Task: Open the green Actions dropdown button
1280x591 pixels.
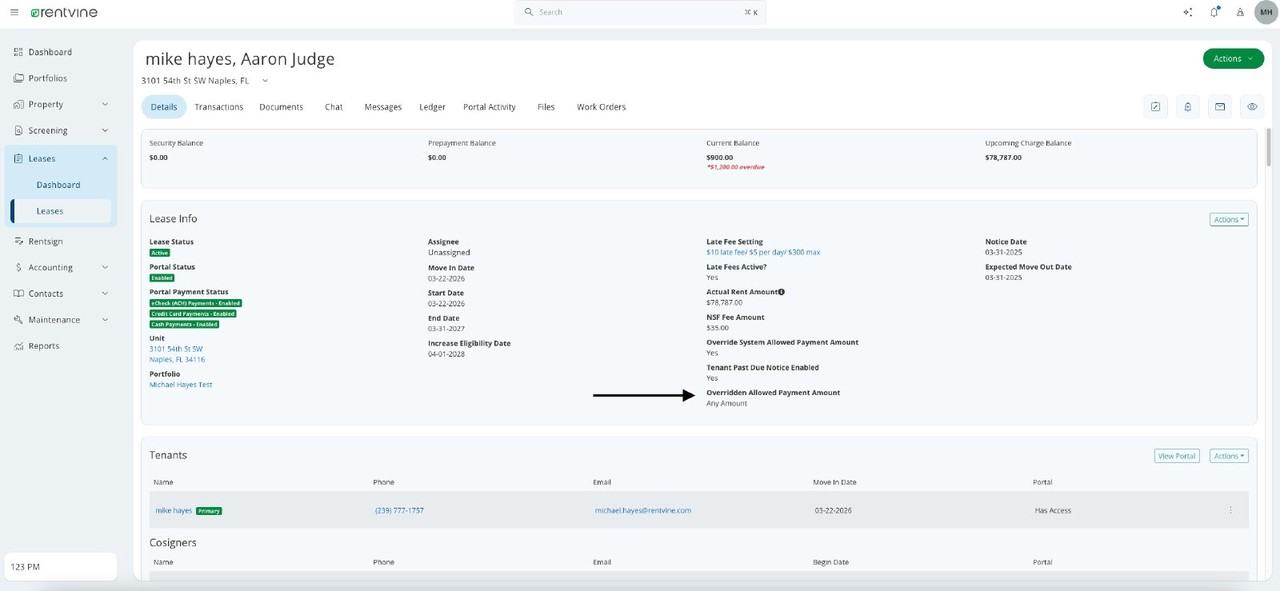Action: pyautogui.click(x=1233, y=59)
